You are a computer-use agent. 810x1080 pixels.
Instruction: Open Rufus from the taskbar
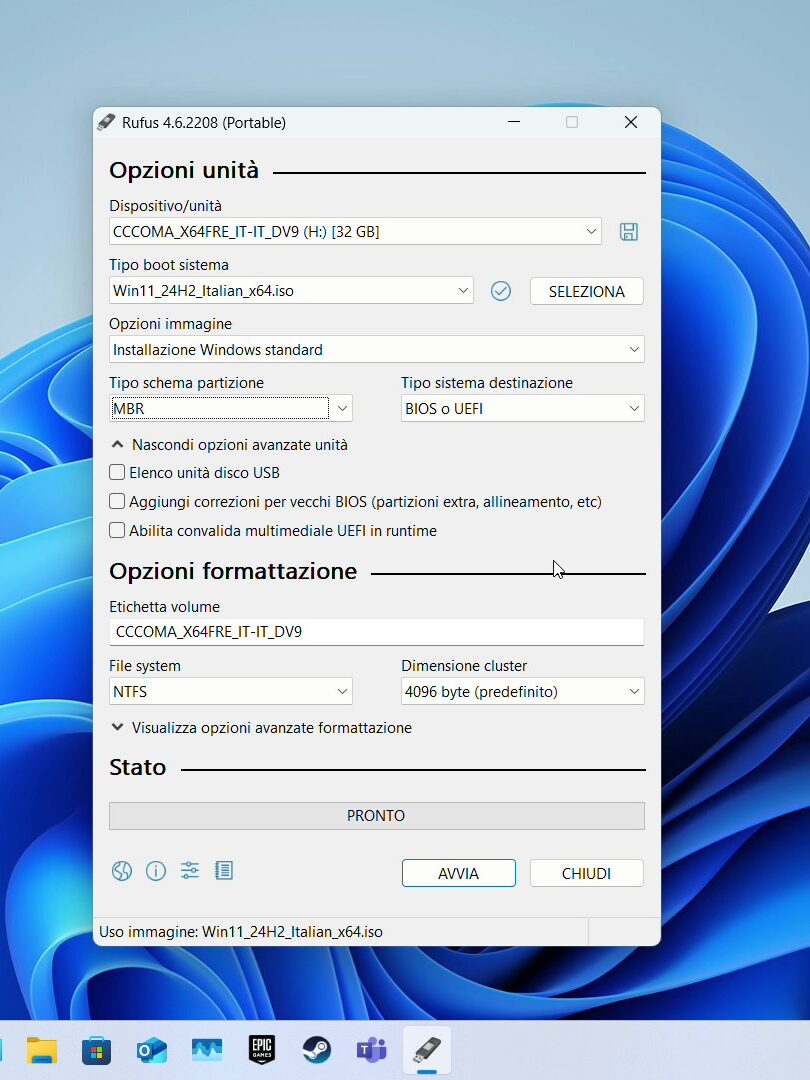426,1050
